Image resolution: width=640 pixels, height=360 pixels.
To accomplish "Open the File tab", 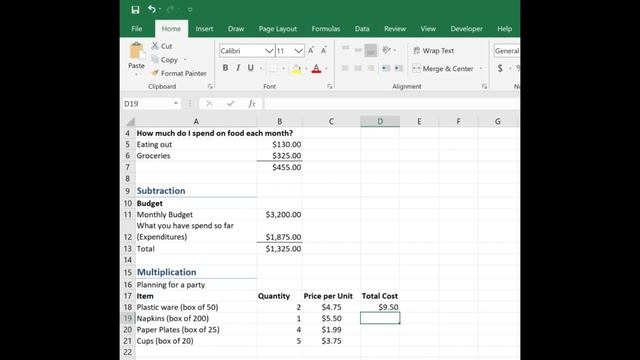I will (137, 29).
